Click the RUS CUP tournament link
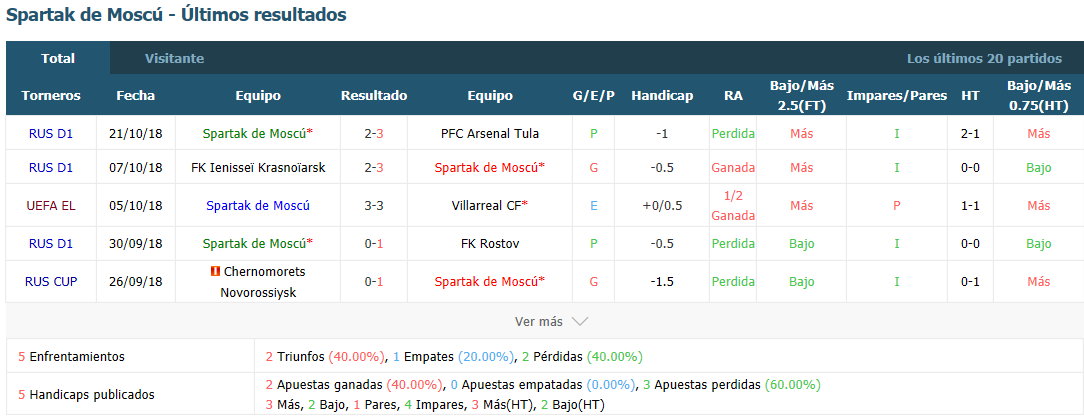The height and width of the screenshot is (417, 1084). tap(51, 281)
